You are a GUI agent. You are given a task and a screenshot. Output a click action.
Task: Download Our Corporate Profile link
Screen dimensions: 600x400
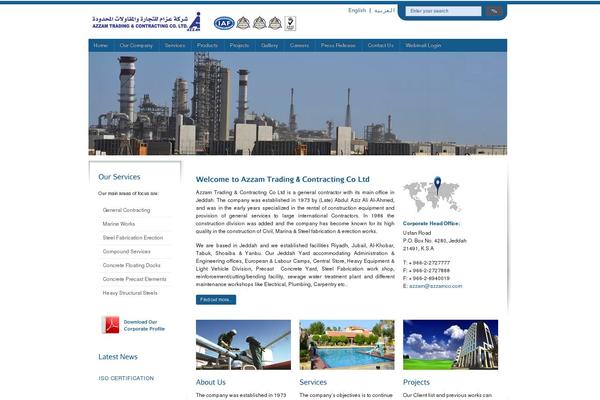pyautogui.click(x=144, y=325)
